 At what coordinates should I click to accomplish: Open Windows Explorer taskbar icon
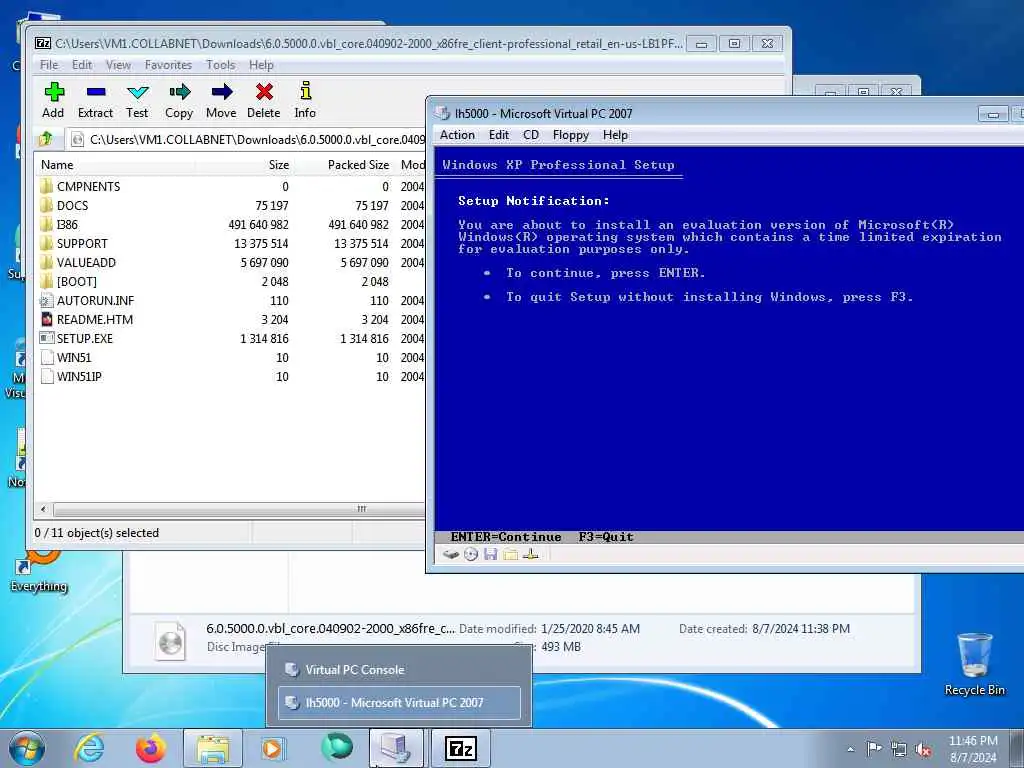pyautogui.click(x=213, y=748)
